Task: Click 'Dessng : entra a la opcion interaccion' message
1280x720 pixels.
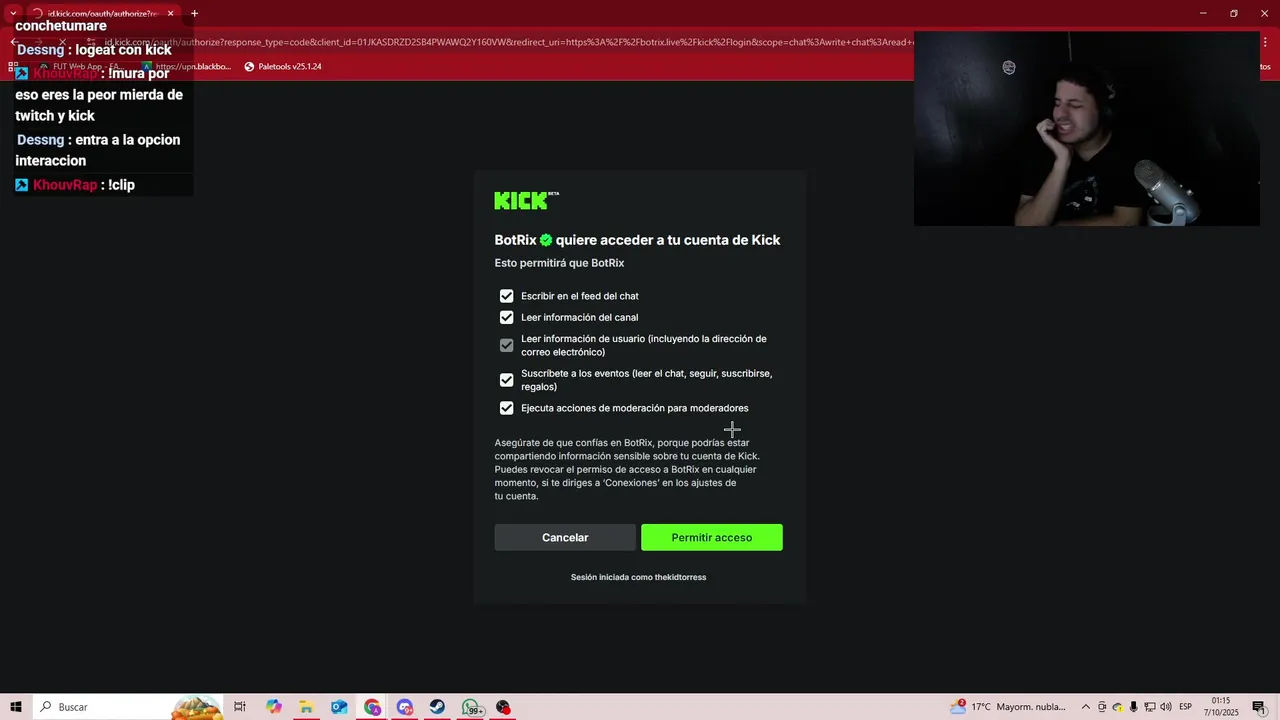Action: click(98, 150)
